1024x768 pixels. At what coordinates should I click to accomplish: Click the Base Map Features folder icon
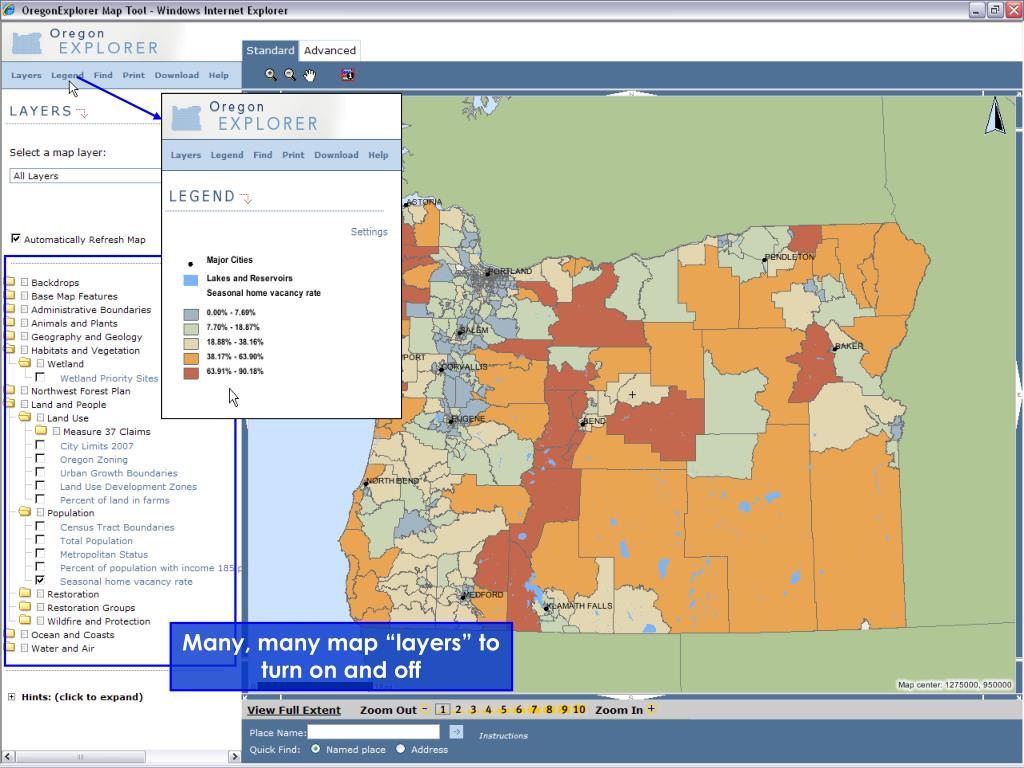(10, 296)
